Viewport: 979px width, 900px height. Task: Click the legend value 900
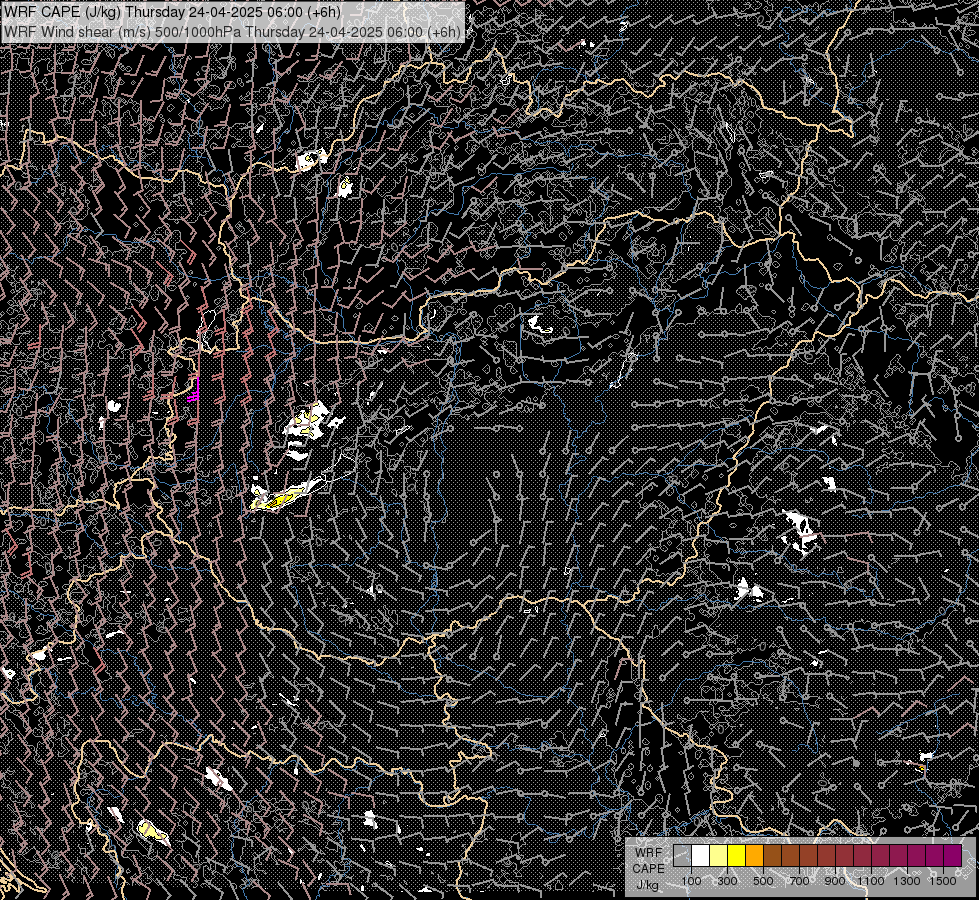pos(835,881)
